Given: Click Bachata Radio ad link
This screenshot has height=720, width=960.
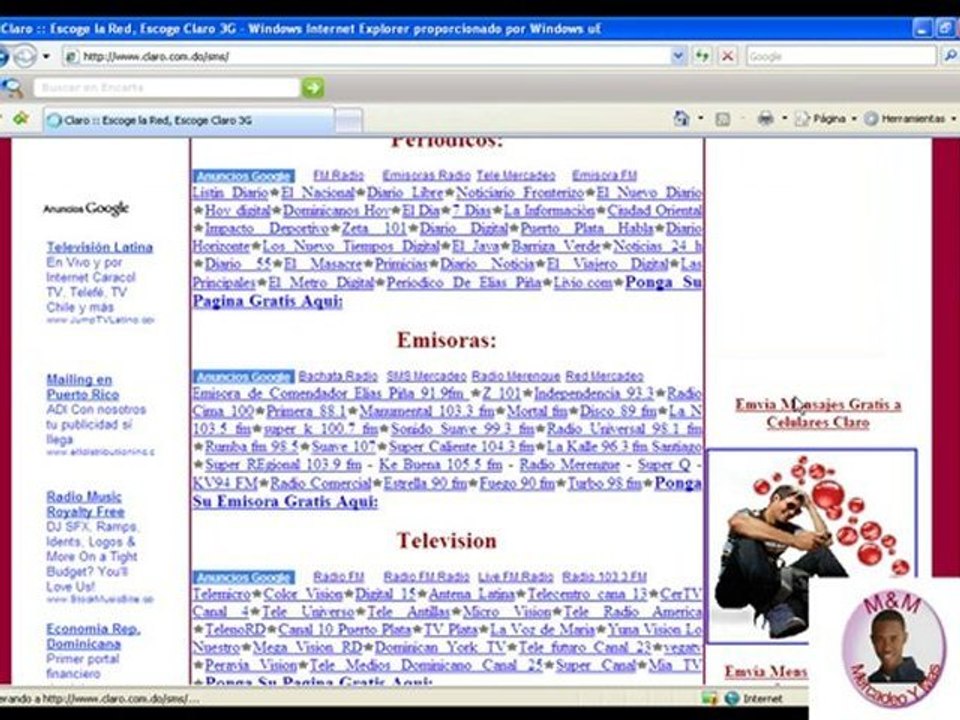Looking at the screenshot, I should 338,376.
